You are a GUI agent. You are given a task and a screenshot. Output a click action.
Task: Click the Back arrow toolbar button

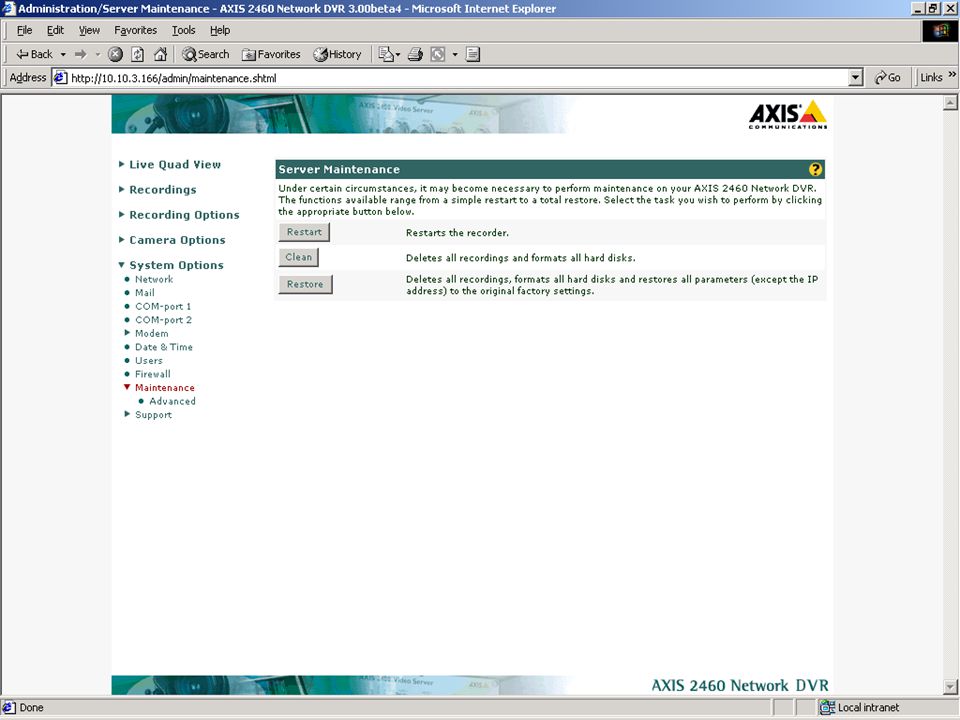(34, 54)
